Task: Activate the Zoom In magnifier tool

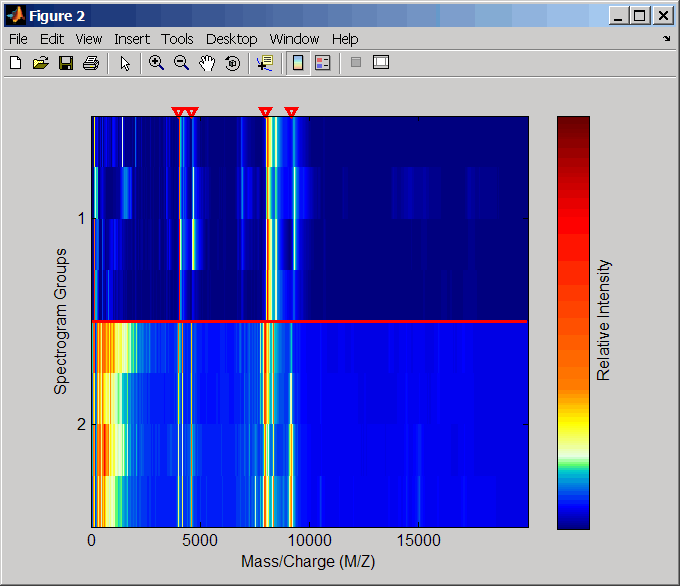Action: [156, 63]
